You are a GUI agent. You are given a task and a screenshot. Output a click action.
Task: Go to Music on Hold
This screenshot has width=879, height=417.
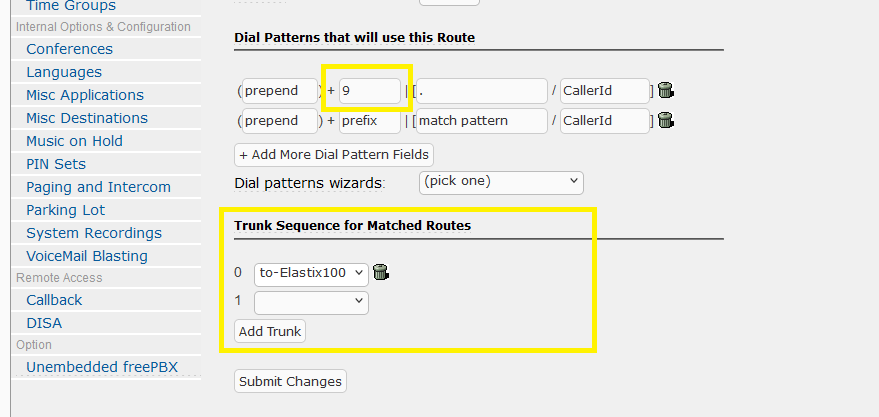pos(74,141)
